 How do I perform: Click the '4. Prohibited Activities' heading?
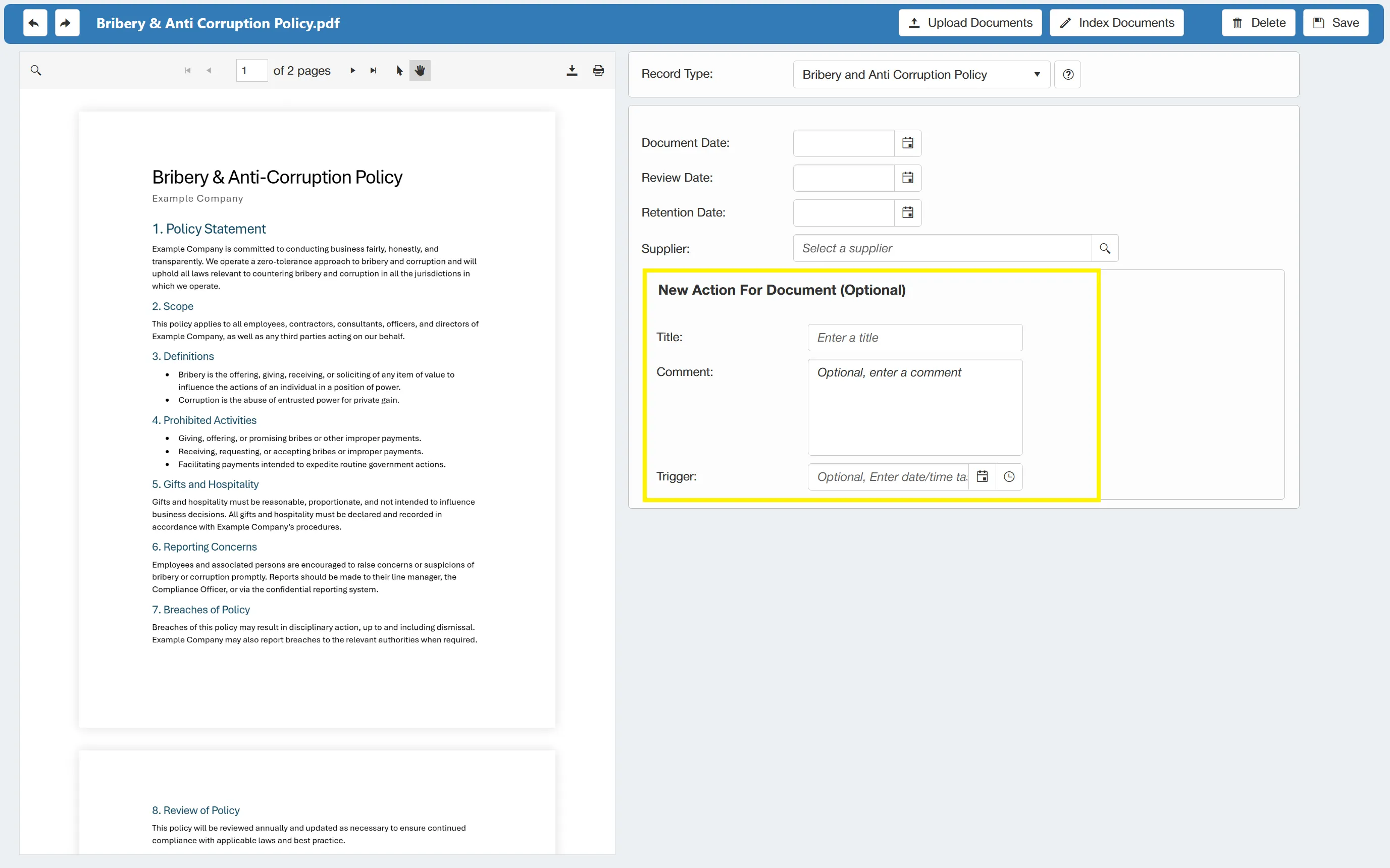click(204, 420)
